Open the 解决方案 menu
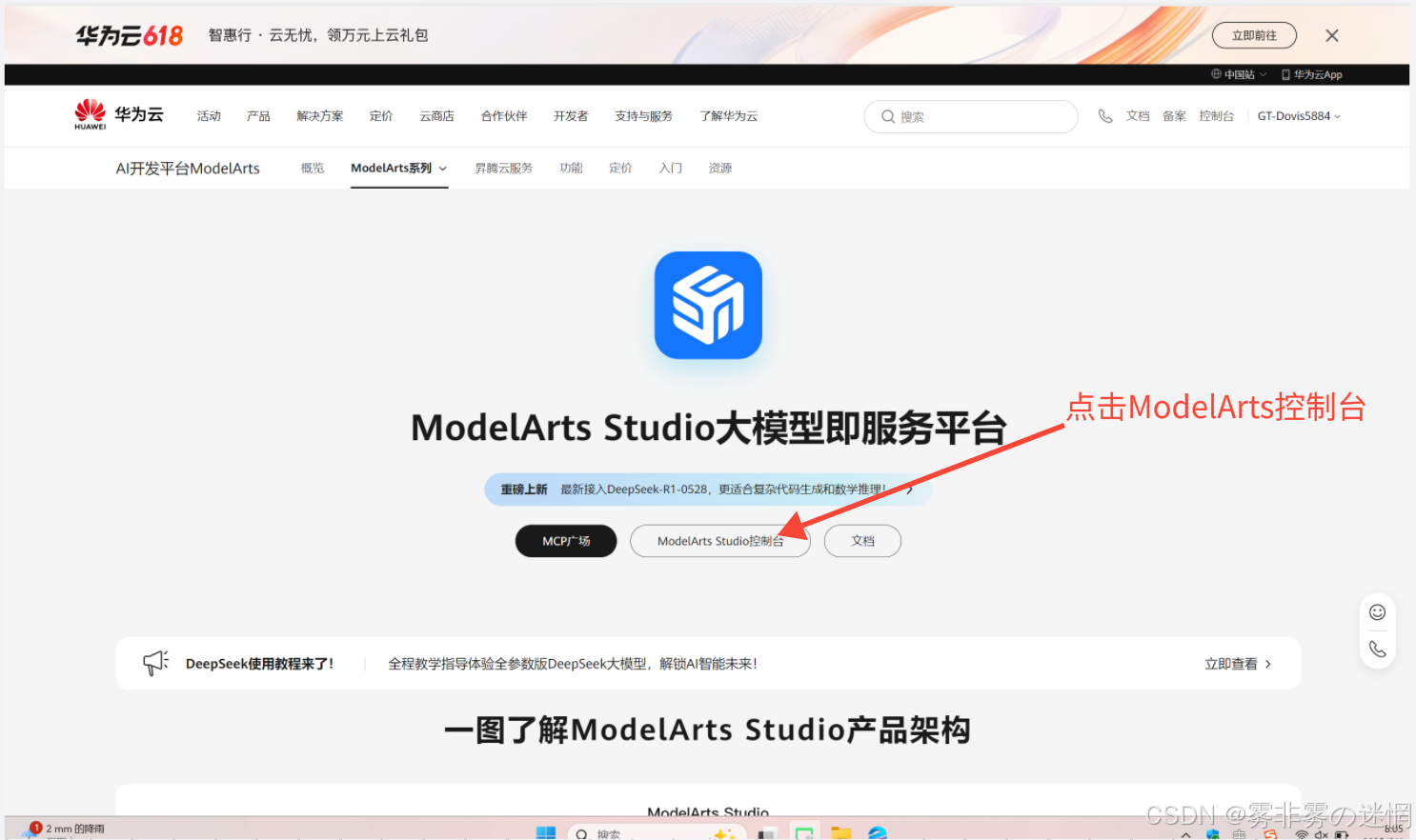1416x840 pixels. 320,116
